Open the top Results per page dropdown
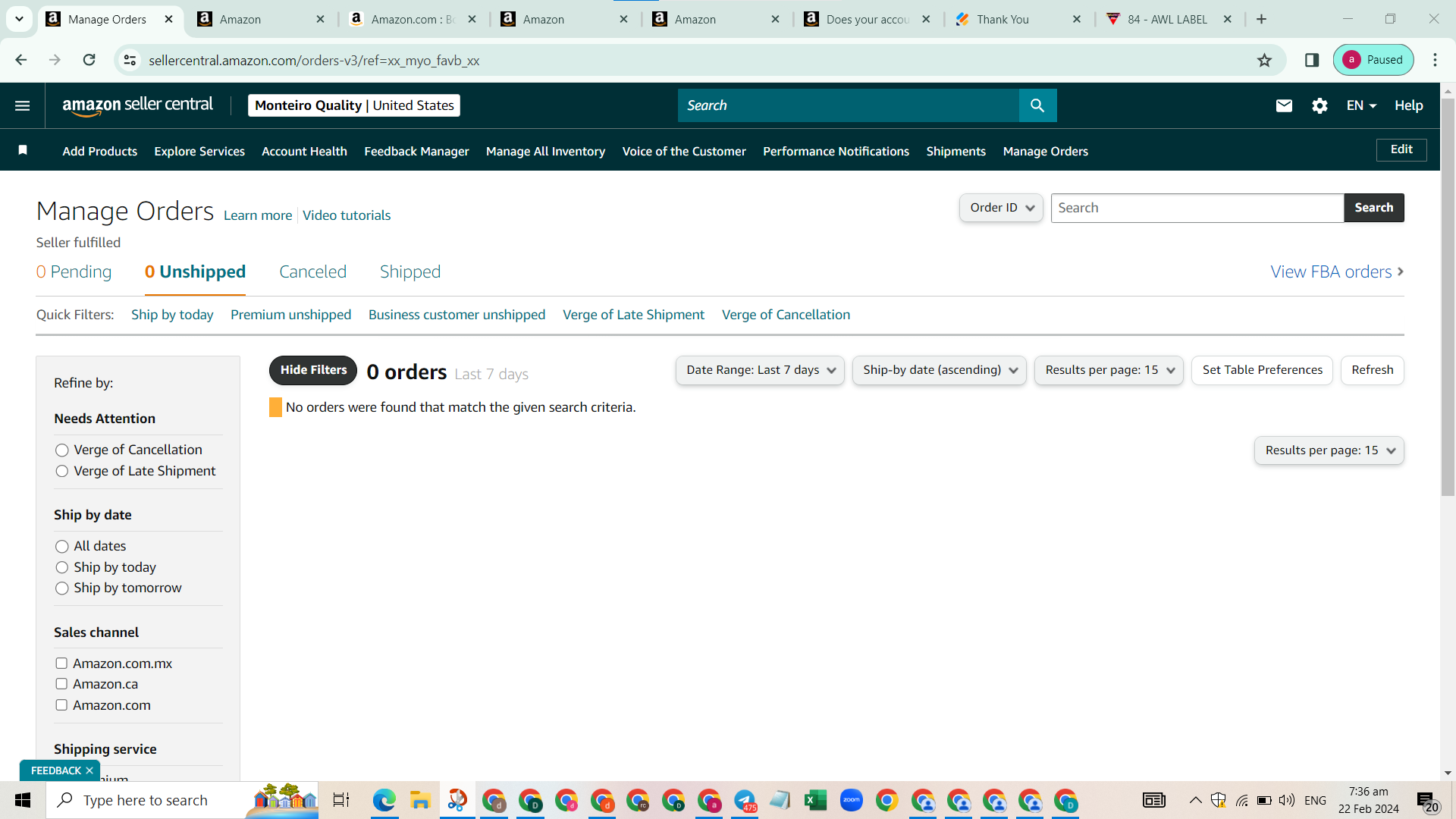Viewport: 1456px width, 819px height. (1109, 370)
